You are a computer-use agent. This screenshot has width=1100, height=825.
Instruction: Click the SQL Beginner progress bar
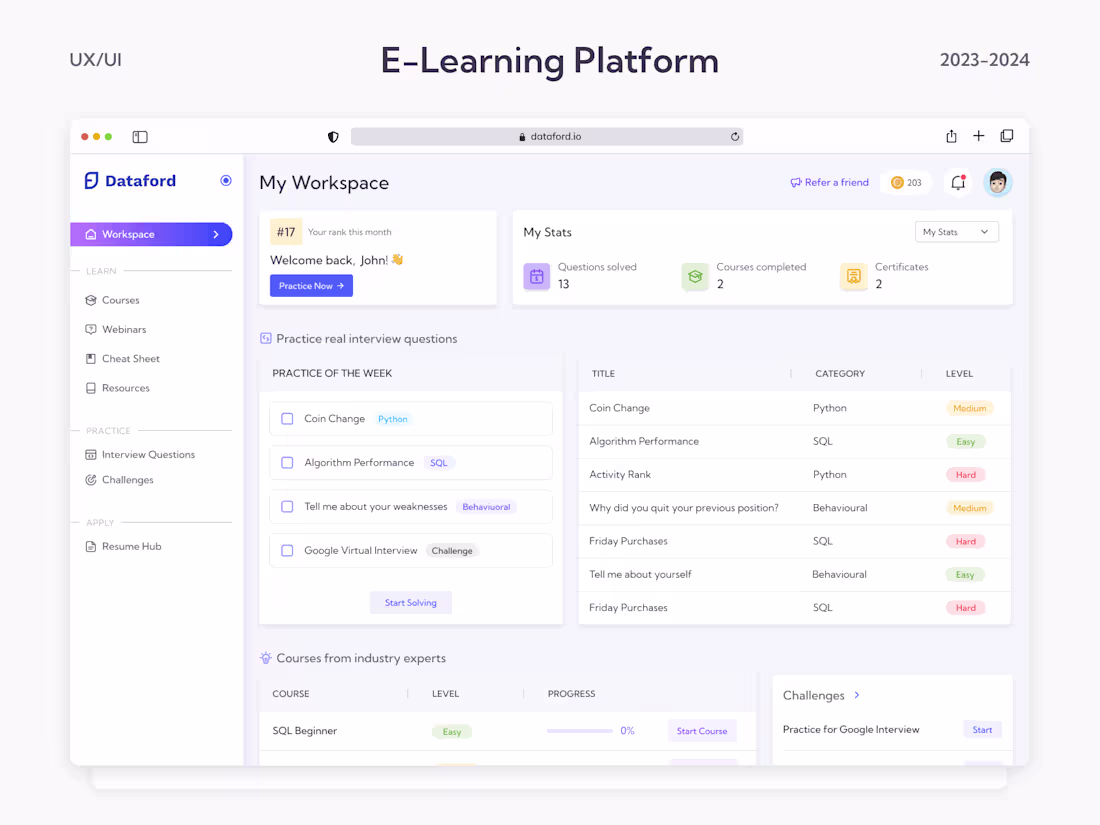pos(581,731)
